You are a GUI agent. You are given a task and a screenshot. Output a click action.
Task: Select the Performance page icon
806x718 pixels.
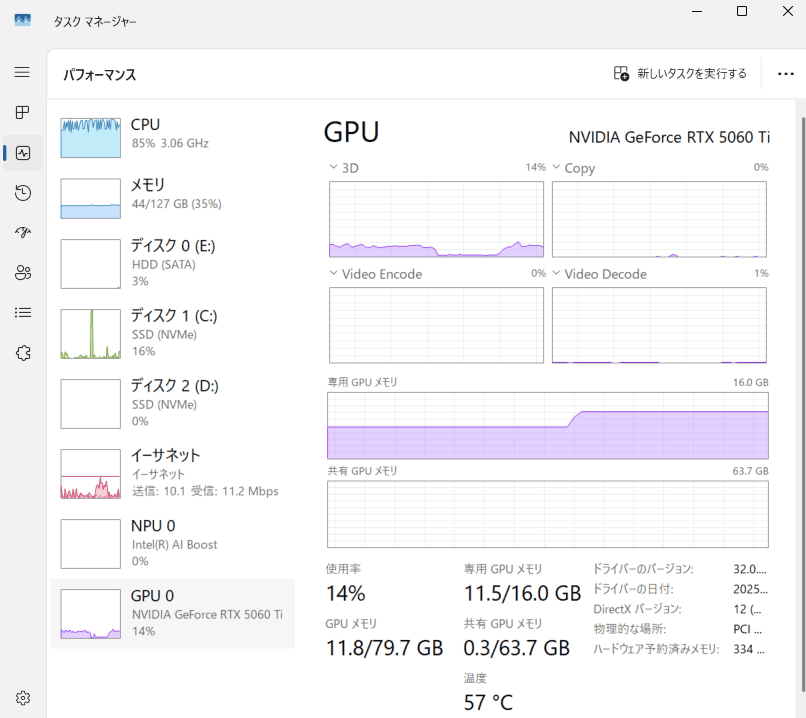tap(22, 152)
